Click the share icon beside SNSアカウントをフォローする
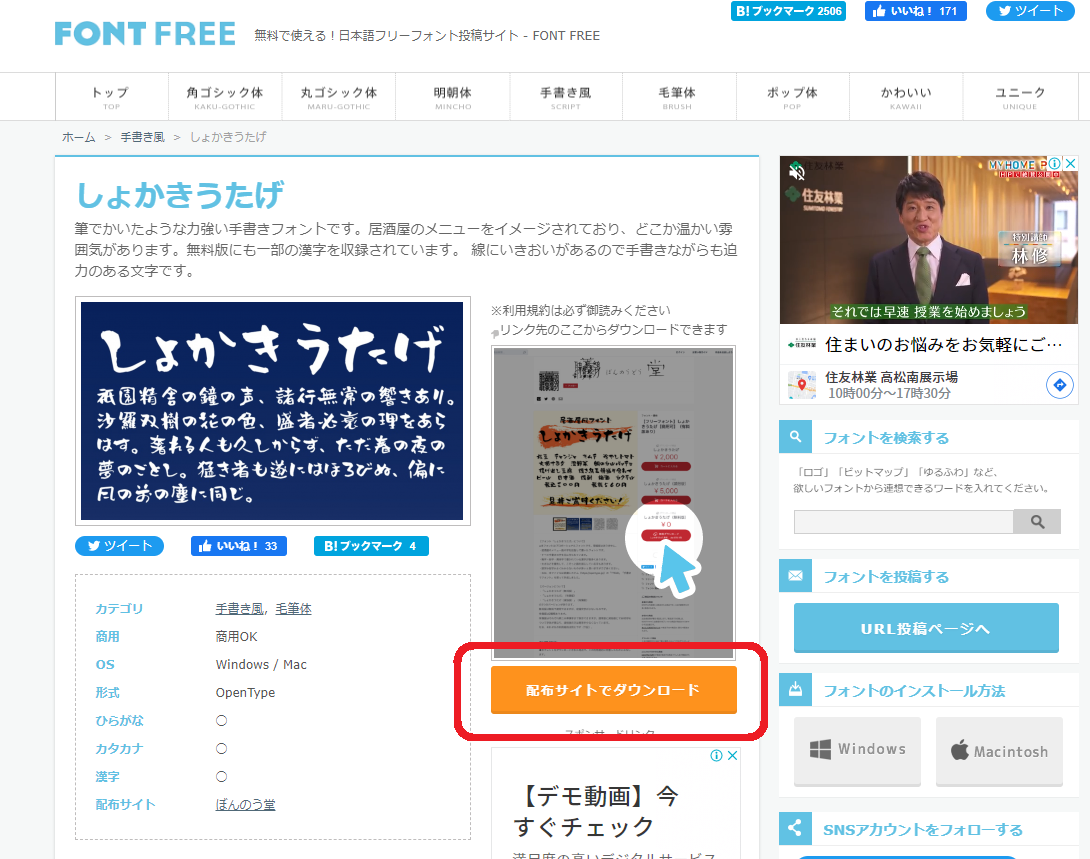 coord(795,828)
